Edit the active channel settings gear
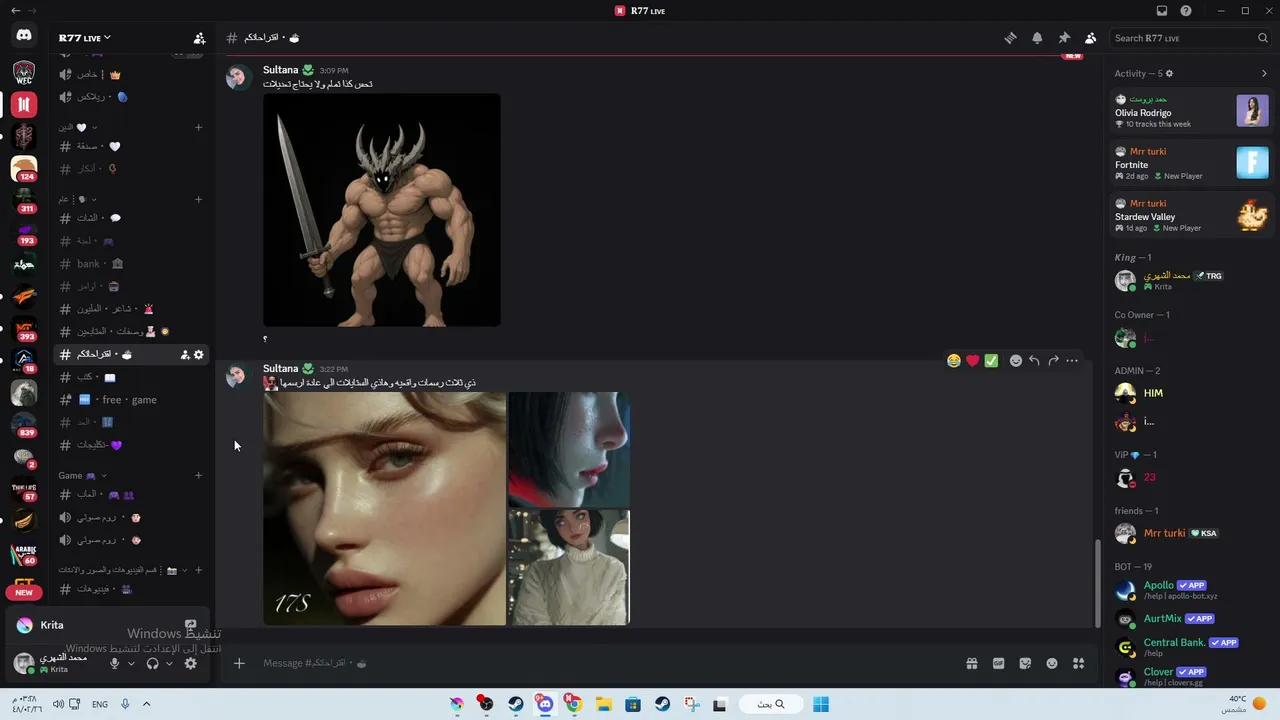1280x720 pixels. (198, 354)
